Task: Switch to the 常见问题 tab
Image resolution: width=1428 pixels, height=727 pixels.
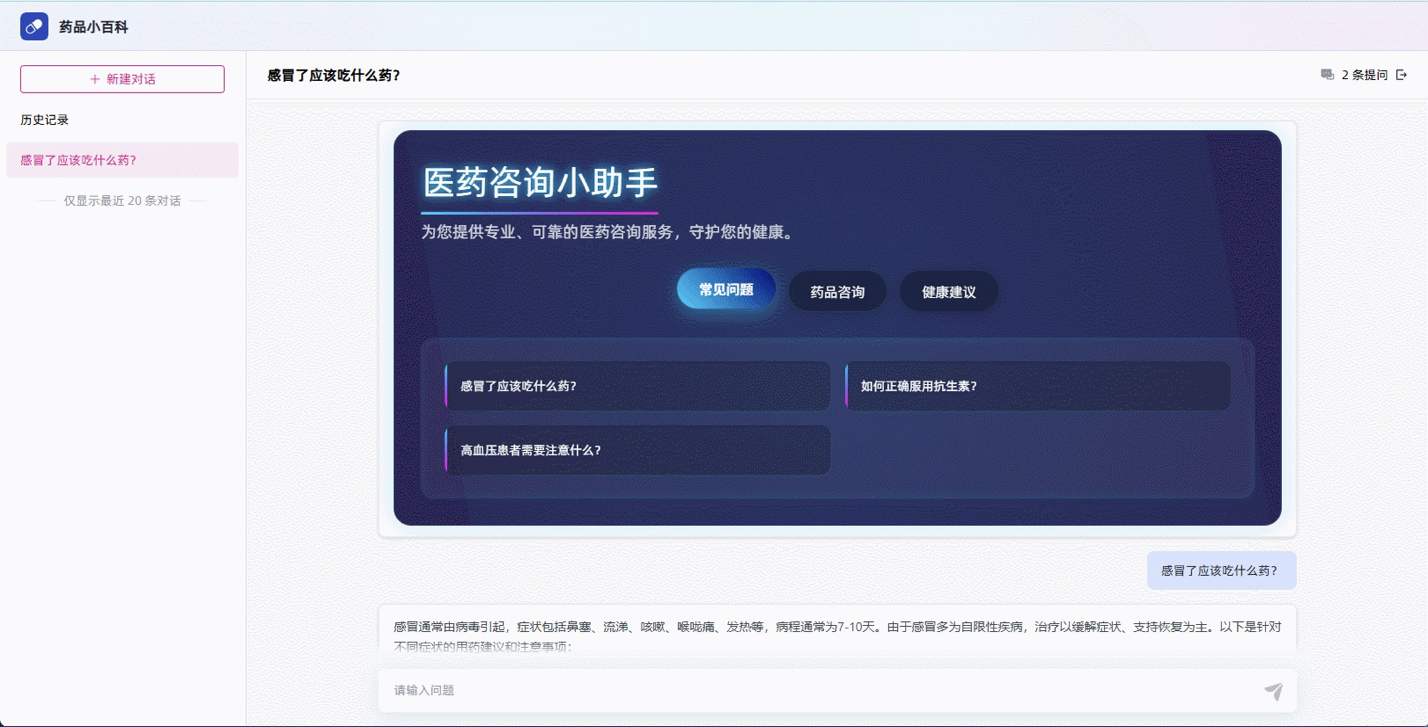Action: point(726,289)
